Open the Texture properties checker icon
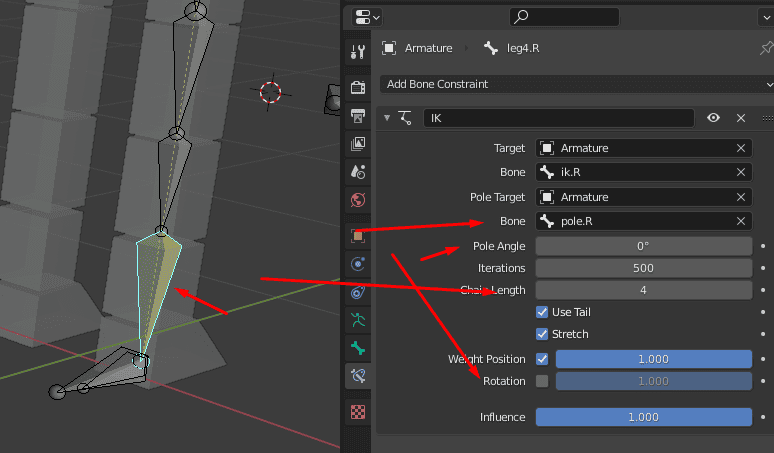Viewport: 774px width, 453px height. click(x=358, y=411)
